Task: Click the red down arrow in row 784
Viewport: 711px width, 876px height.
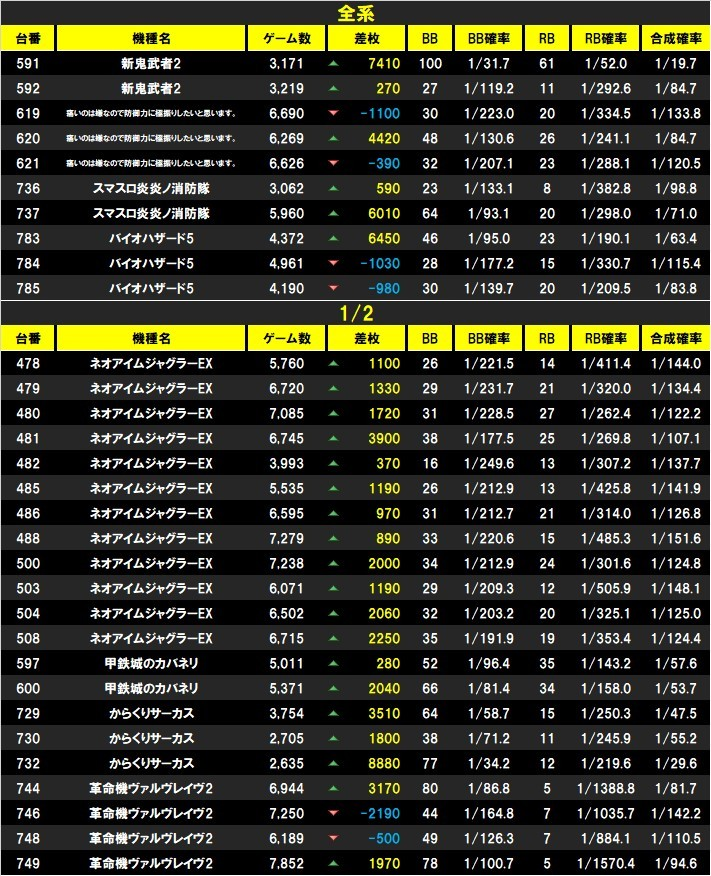Action: click(x=333, y=263)
